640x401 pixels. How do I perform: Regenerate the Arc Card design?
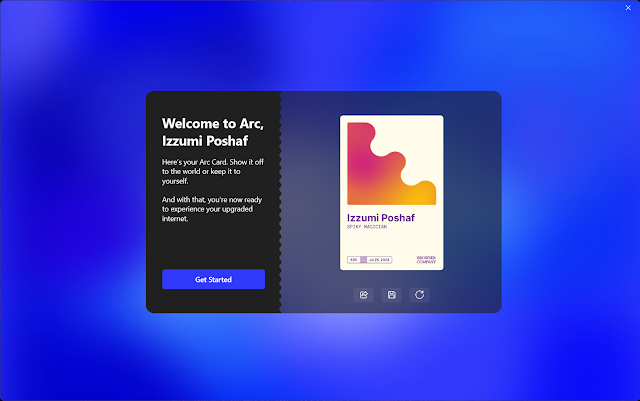click(419, 295)
